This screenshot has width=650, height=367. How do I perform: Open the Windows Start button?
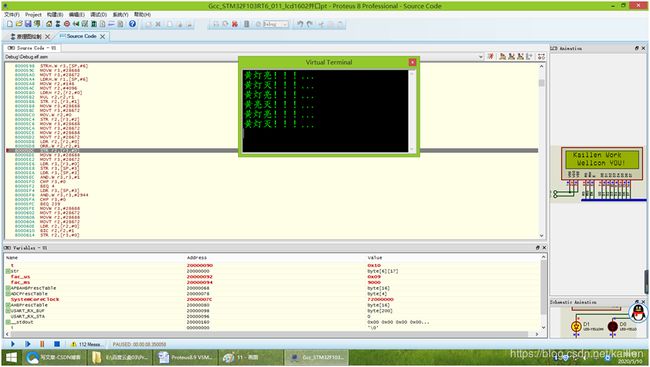pos(11,357)
